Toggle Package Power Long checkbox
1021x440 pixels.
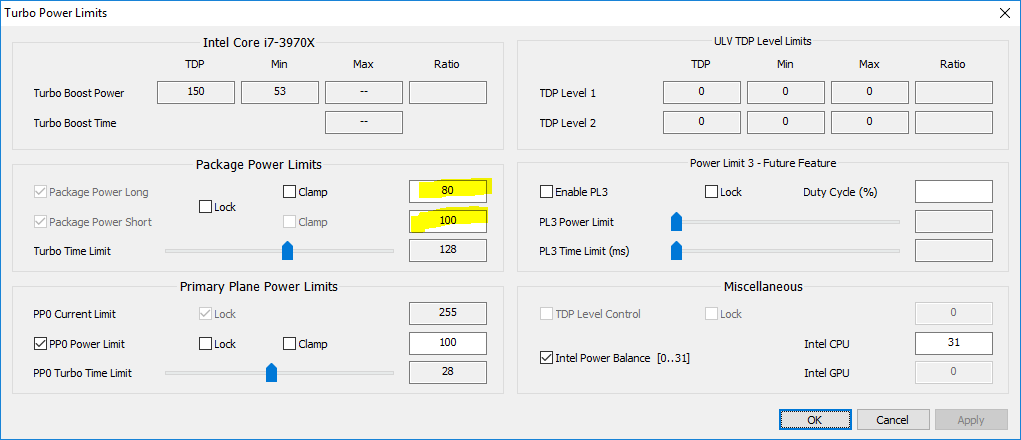pyautogui.click(x=40, y=192)
